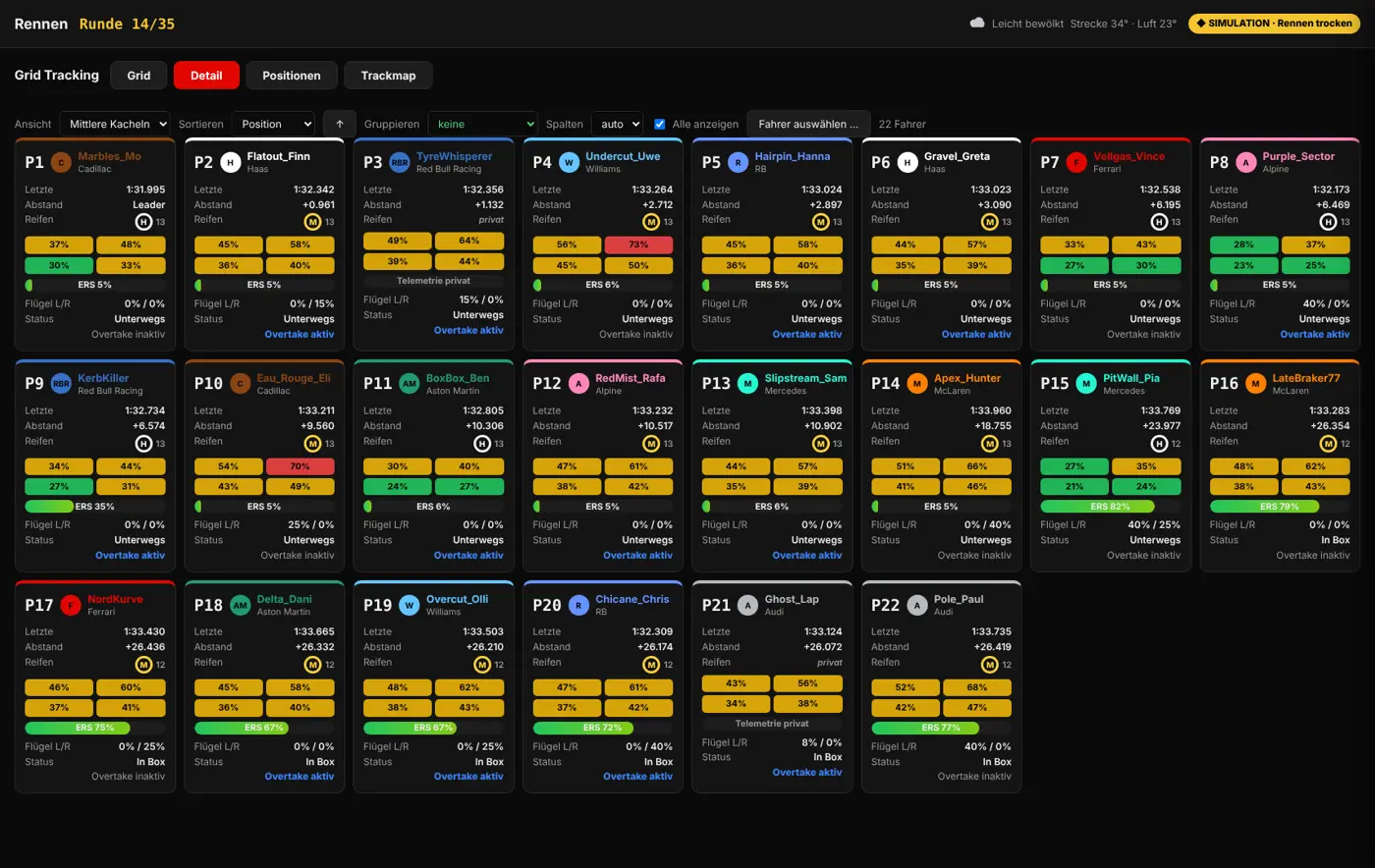Image resolution: width=1375 pixels, height=868 pixels.
Task: Click the hard tyre icon on Marbles_Mo's card
Action: [143, 222]
